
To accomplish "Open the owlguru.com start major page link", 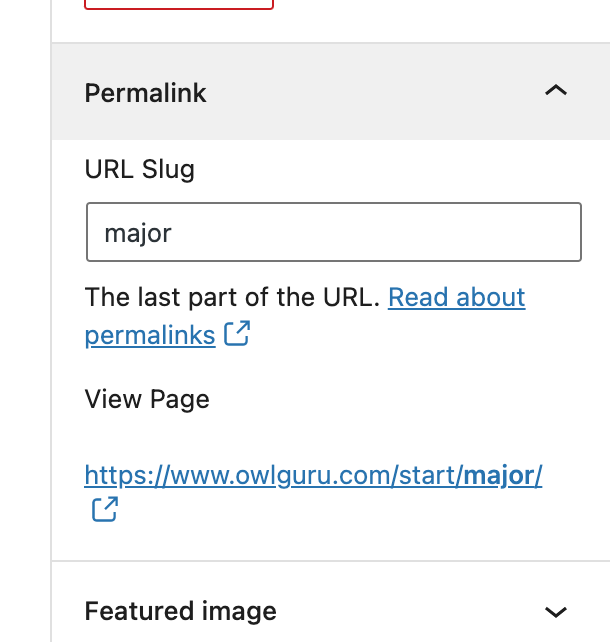I will coord(313,475).
